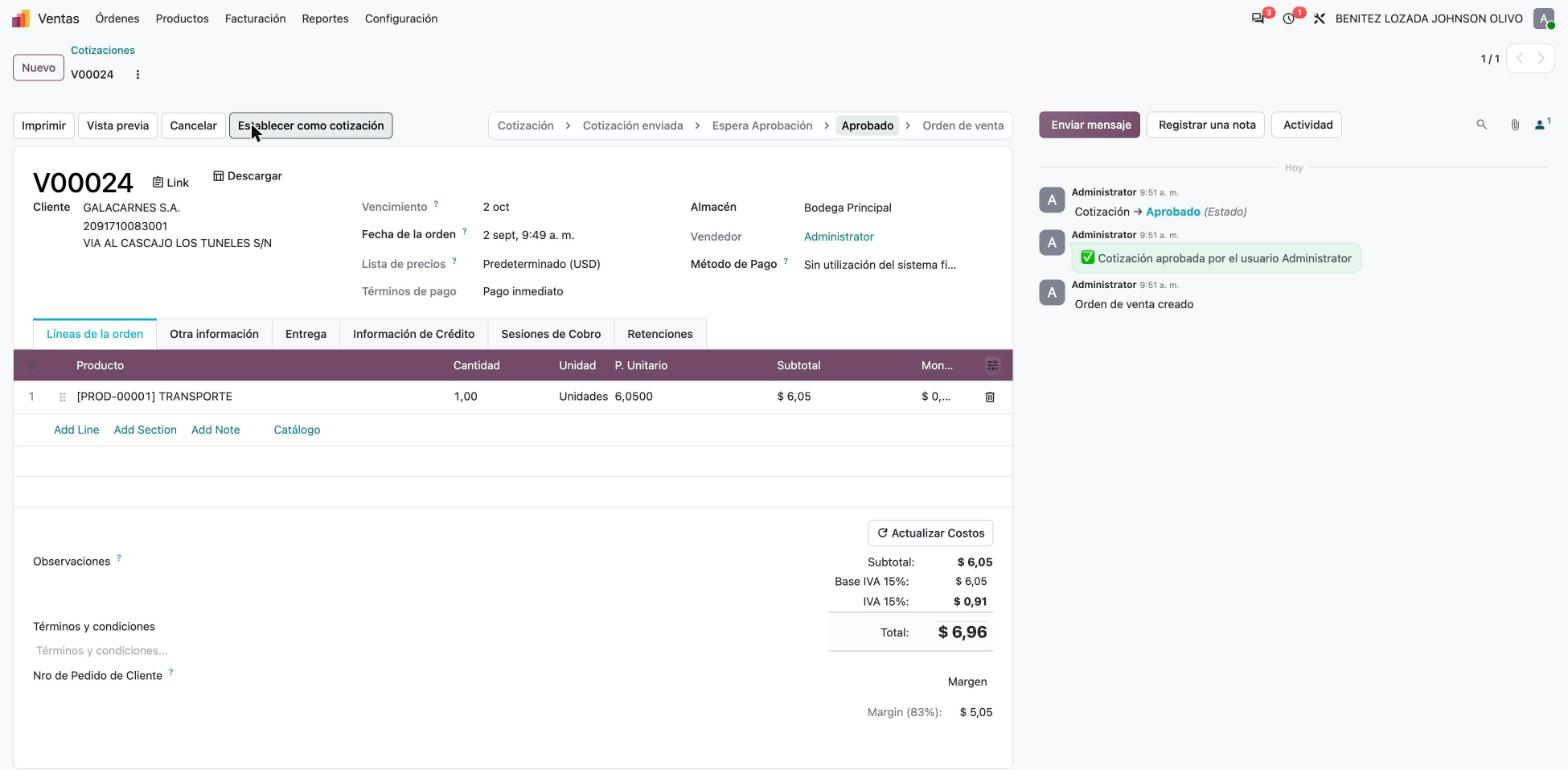Click the Vencimiento date field
The height and width of the screenshot is (770, 1568).
[x=576, y=207]
